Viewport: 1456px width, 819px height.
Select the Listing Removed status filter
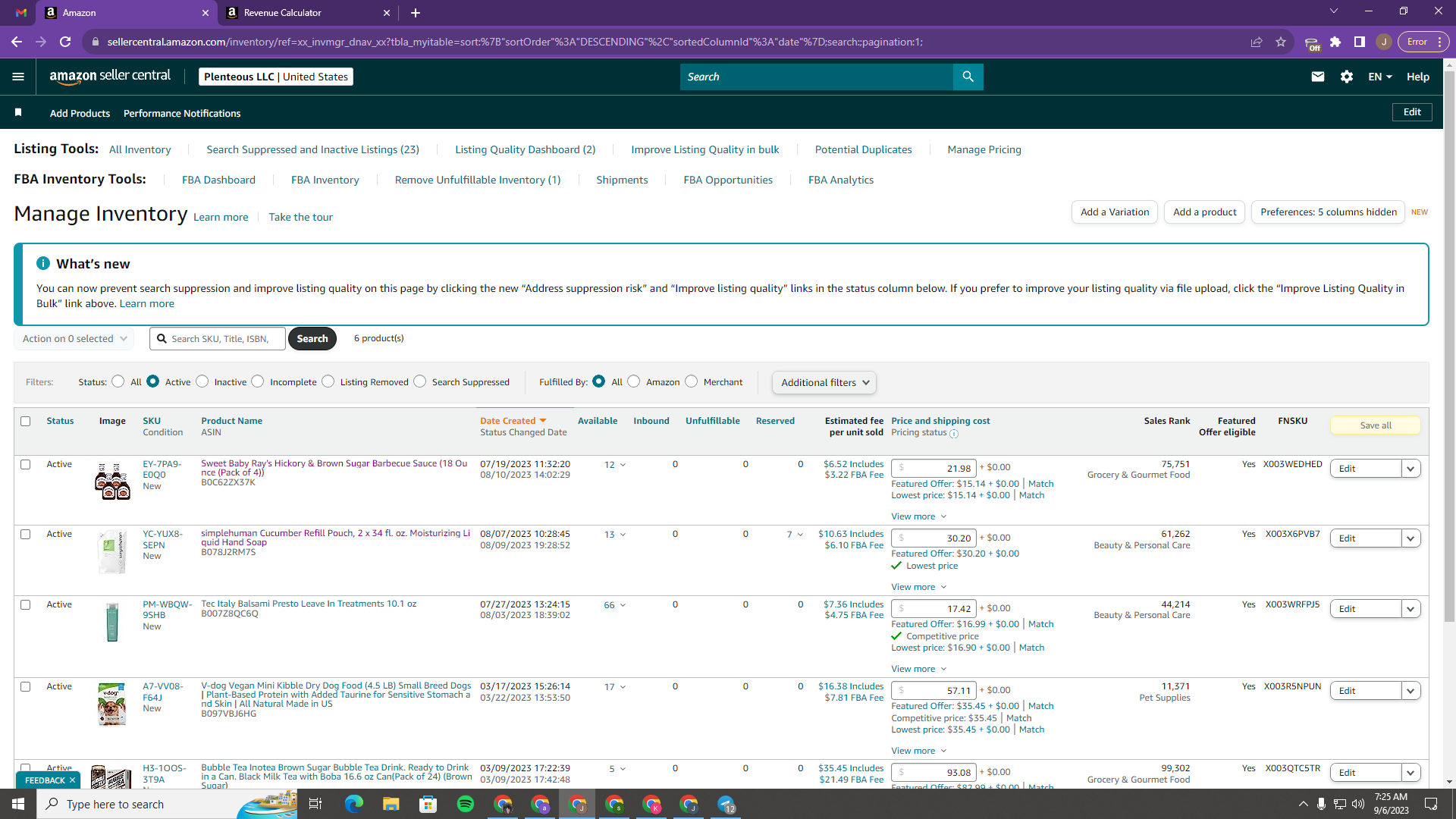(x=328, y=381)
